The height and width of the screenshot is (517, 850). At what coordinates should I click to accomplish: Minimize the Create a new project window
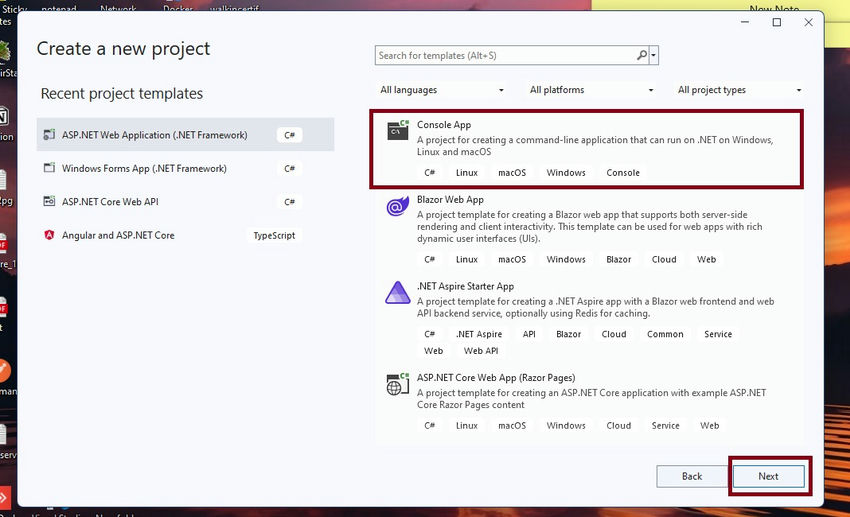click(x=745, y=22)
